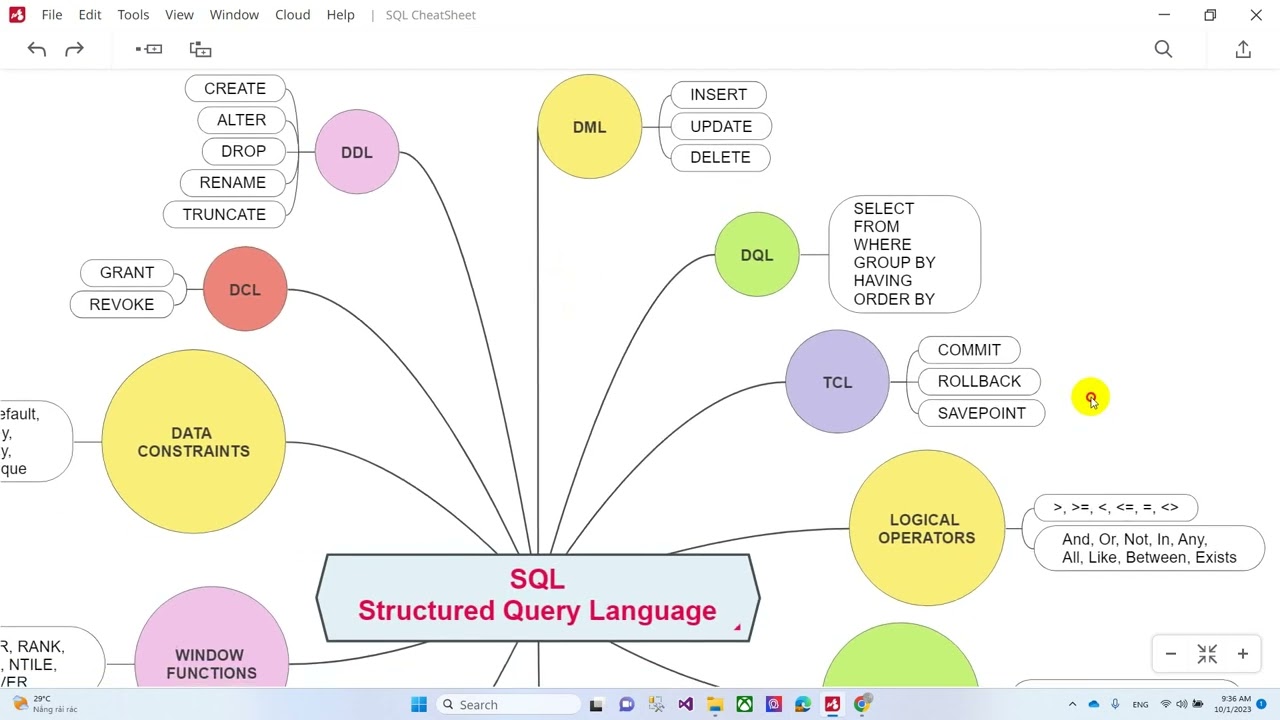Viewport: 1280px width, 720px height.
Task: Click the ALTER subtopic
Action: (241, 120)
